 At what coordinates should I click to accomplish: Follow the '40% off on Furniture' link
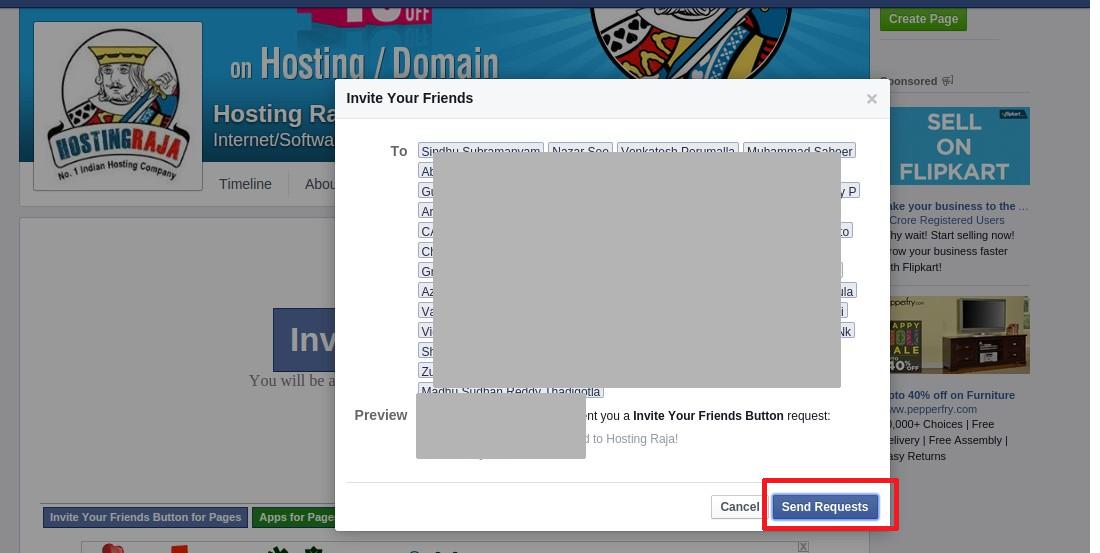(x=952, y=395)
